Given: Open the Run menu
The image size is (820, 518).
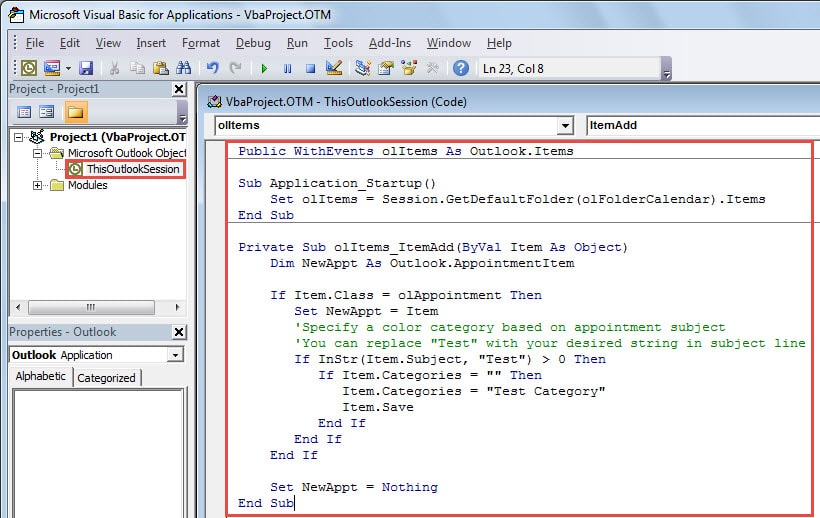Looking at the screenshot, I should click(297, 43).
